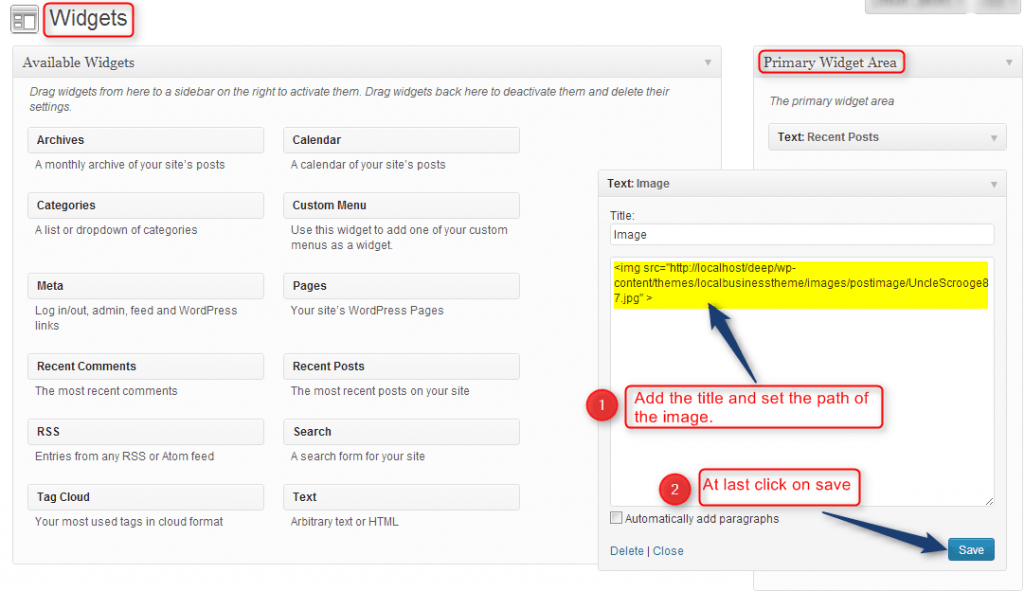Select the Custom Menu widget
Image resolution: width=1024 pixels, height=591 pixels.
coord(401,206)
